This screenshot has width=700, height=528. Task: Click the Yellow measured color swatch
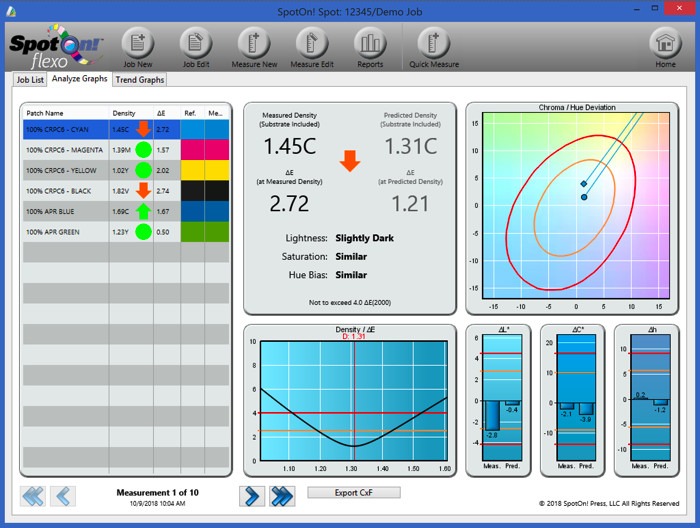[217, 170]
